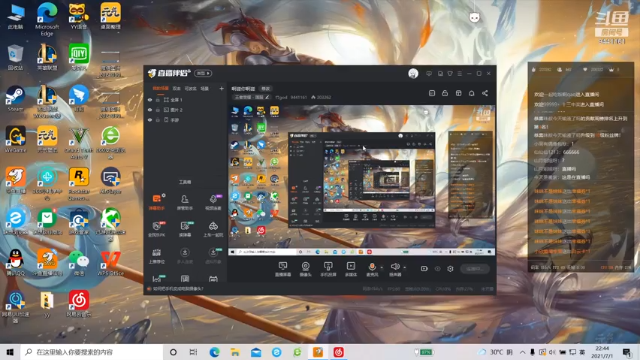Open the Recycle Bin on the desktop
Image resolution: width=640 pixels, height=360 pixels.
point(15,58)
